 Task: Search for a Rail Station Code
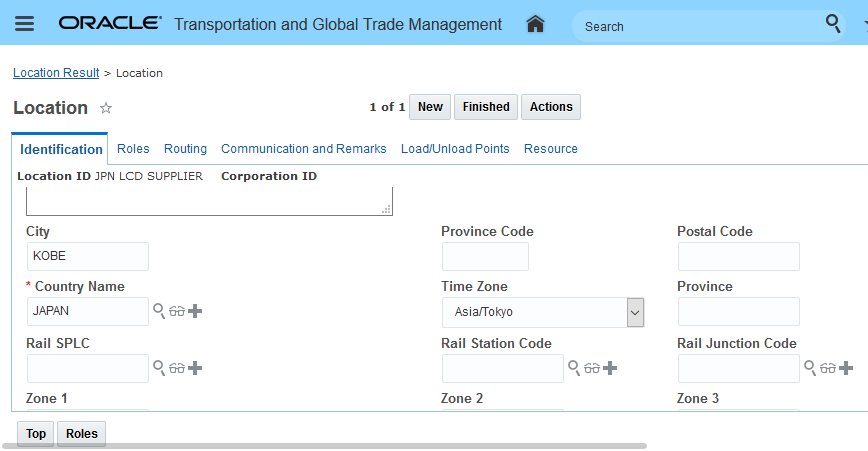574,368
